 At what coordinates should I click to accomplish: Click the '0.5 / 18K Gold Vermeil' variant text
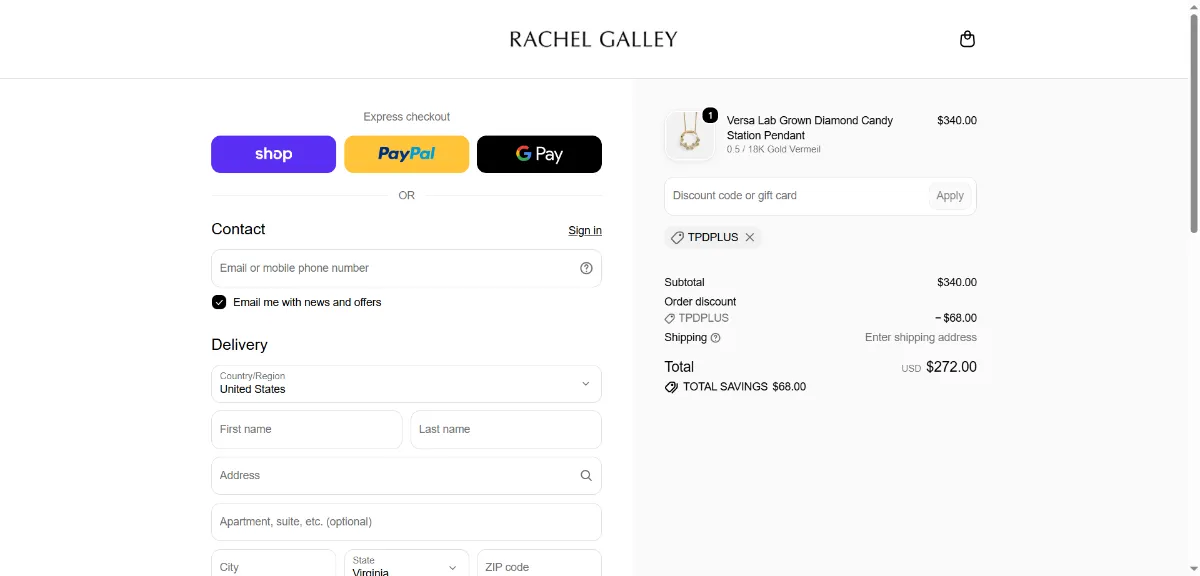click(x=774, y=150)
